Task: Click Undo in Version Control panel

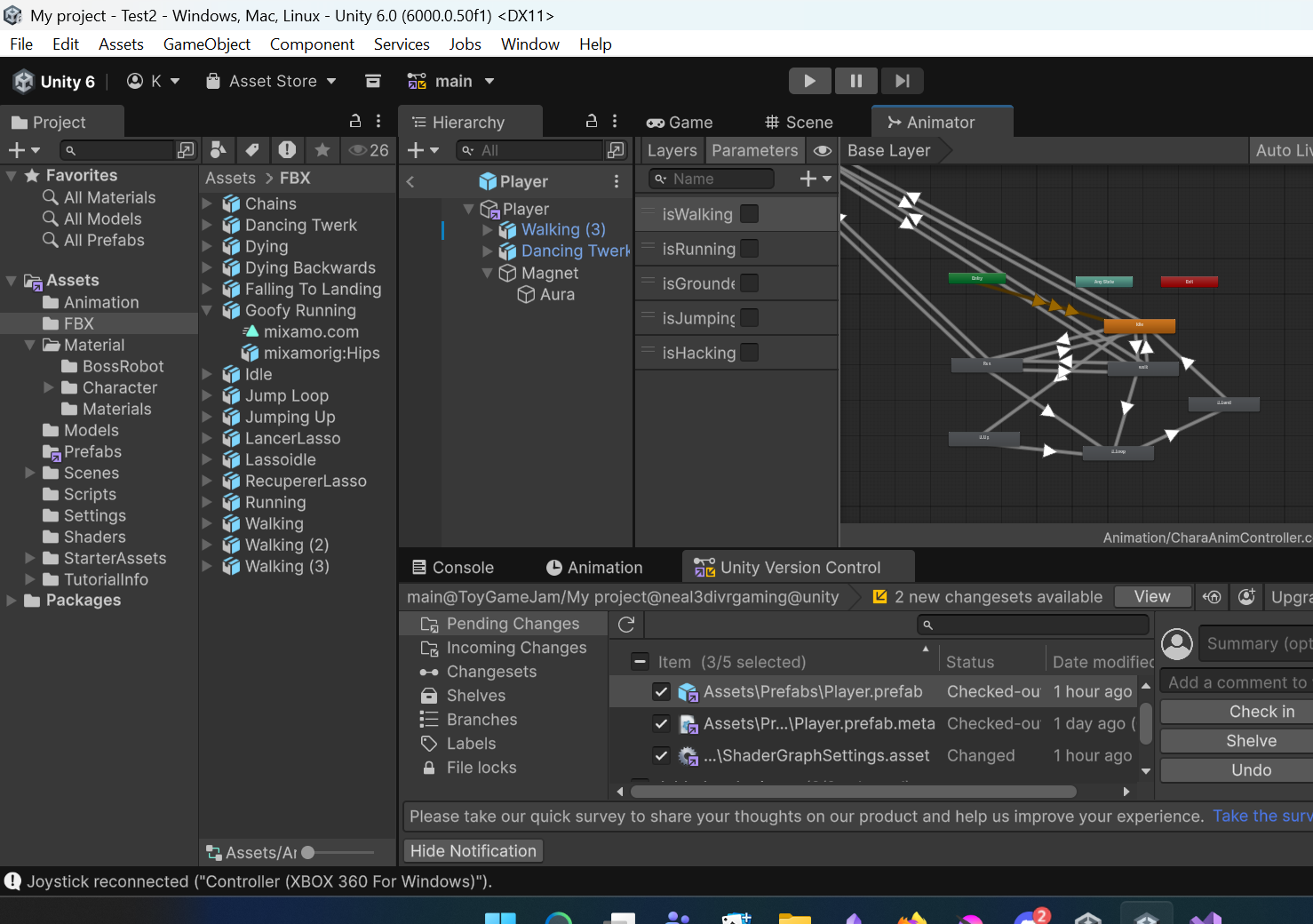Action: [x=1237, y=770]
